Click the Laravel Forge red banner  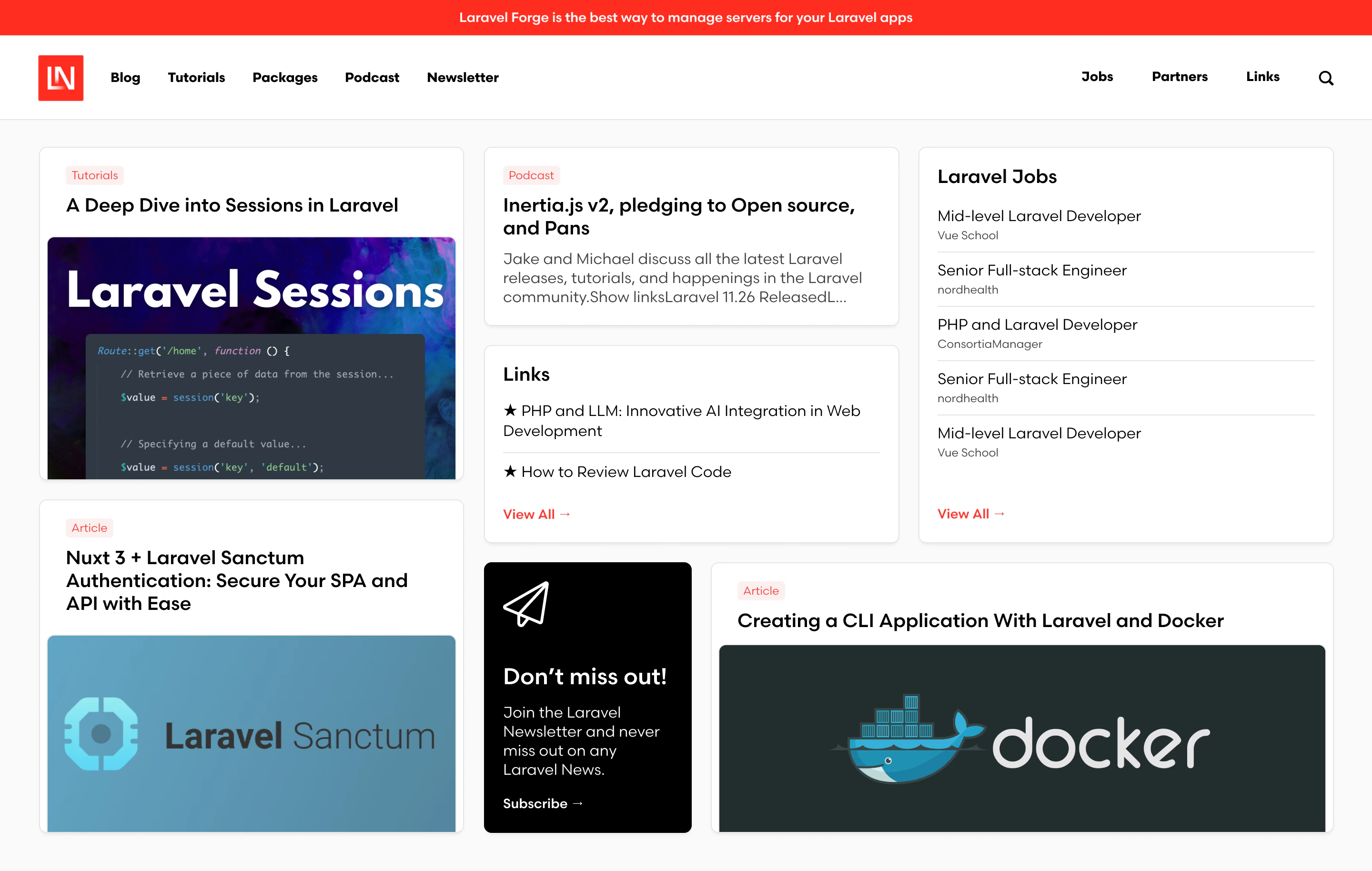pyautogui.click(x=686, y=18)
